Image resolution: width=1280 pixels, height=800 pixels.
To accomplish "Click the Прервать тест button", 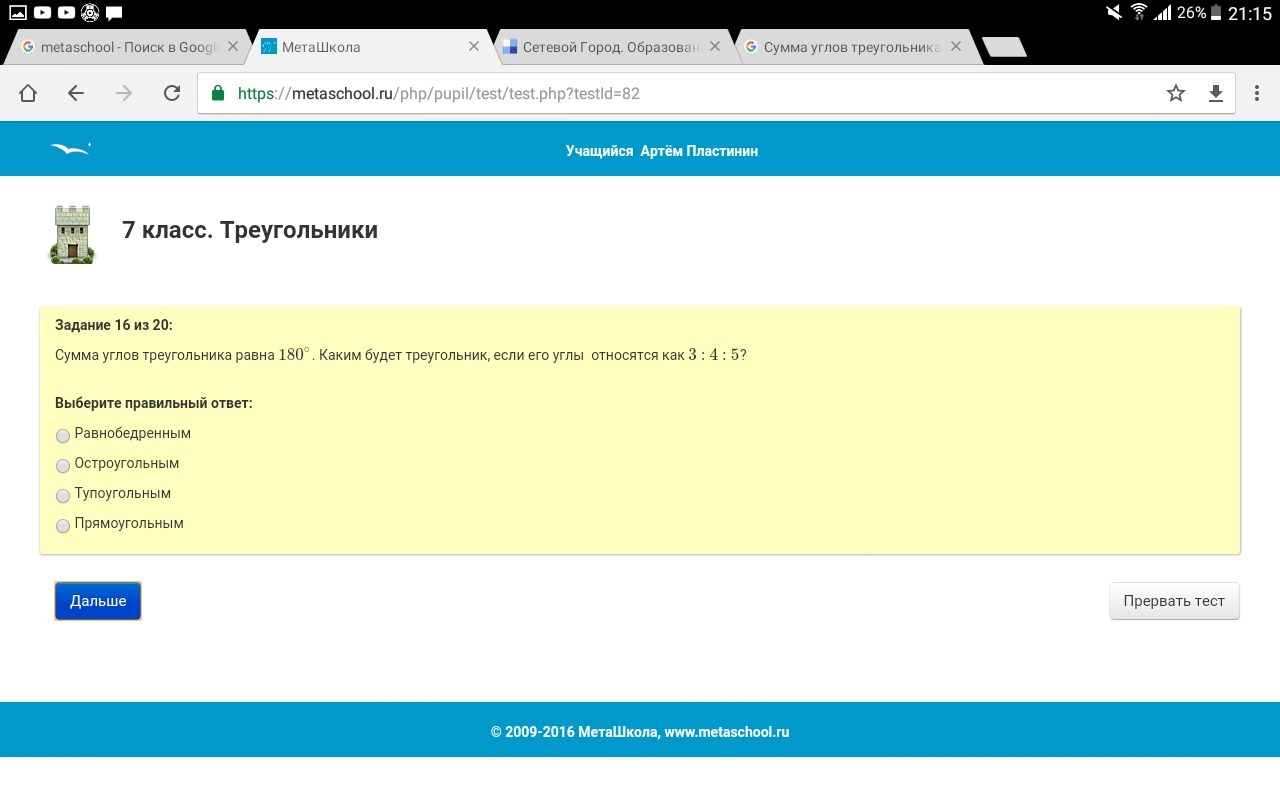I will (1174, 601).
